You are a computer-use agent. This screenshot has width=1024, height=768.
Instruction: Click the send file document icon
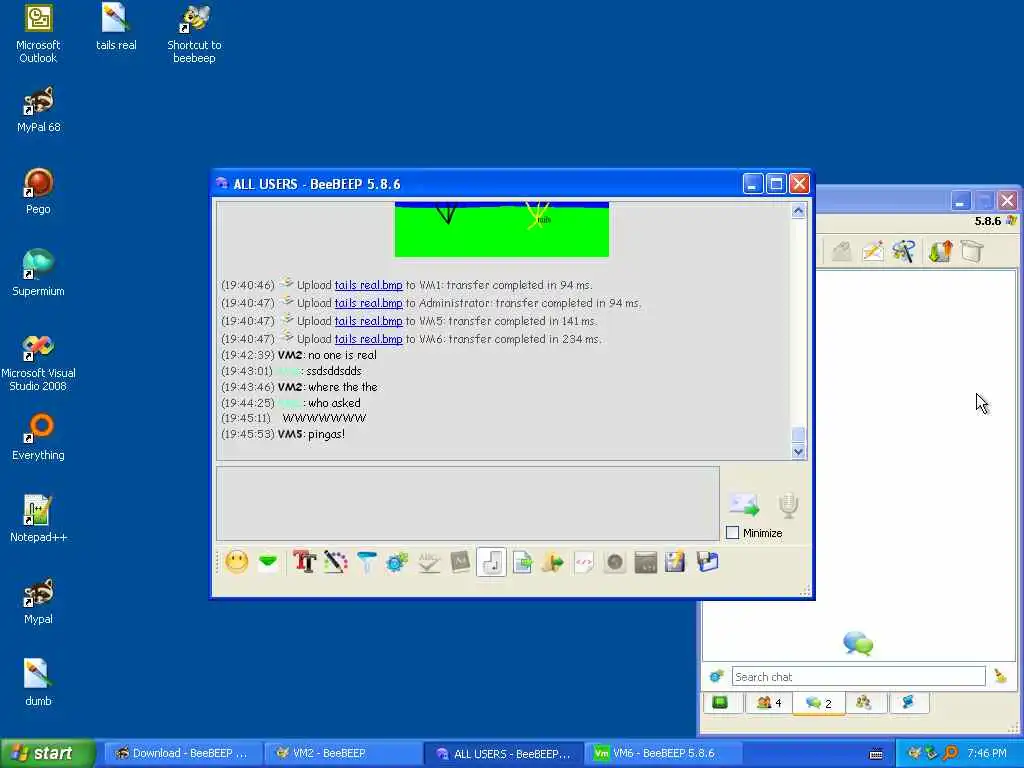(522, 562)
